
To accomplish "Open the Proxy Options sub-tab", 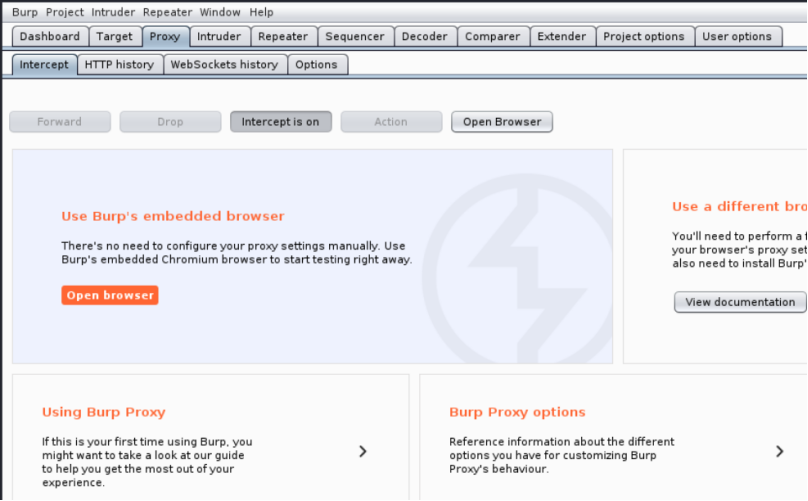I will (x=316, y=65).
